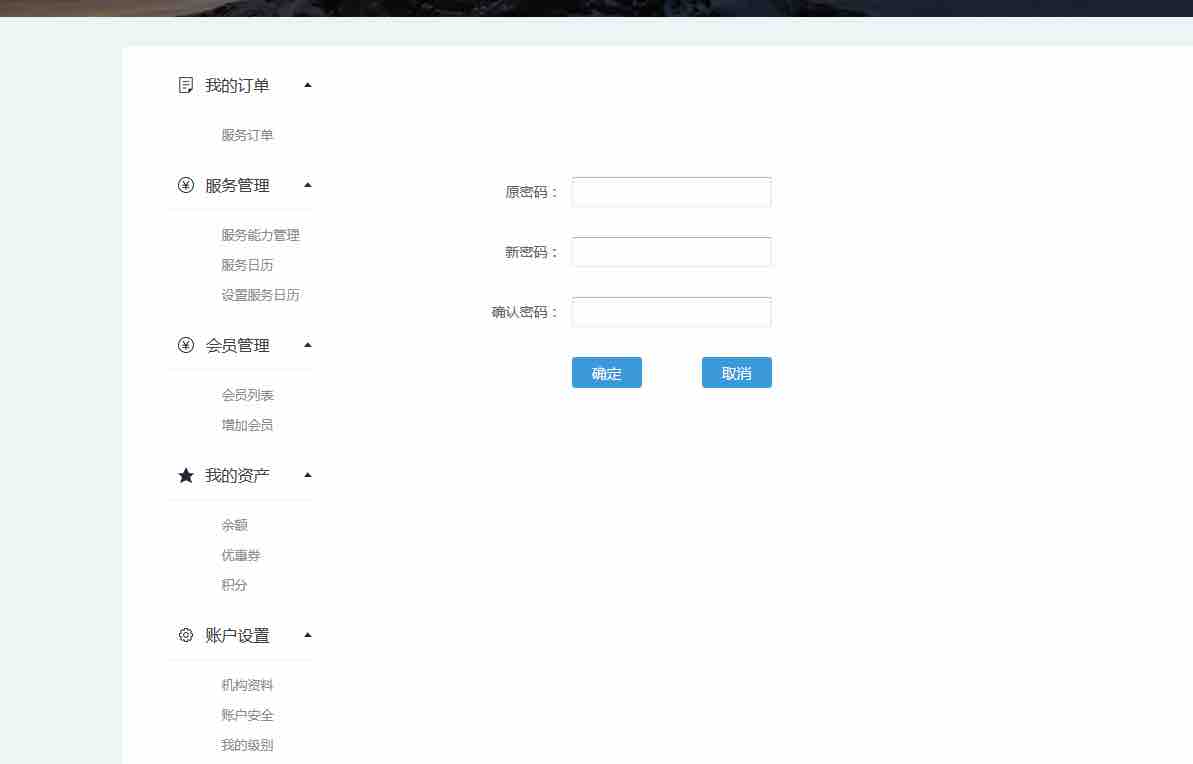This screenshot has width=1193, height=764.
Task: Collapse the 我的资产 section arrow
Action: coord(308,475)
